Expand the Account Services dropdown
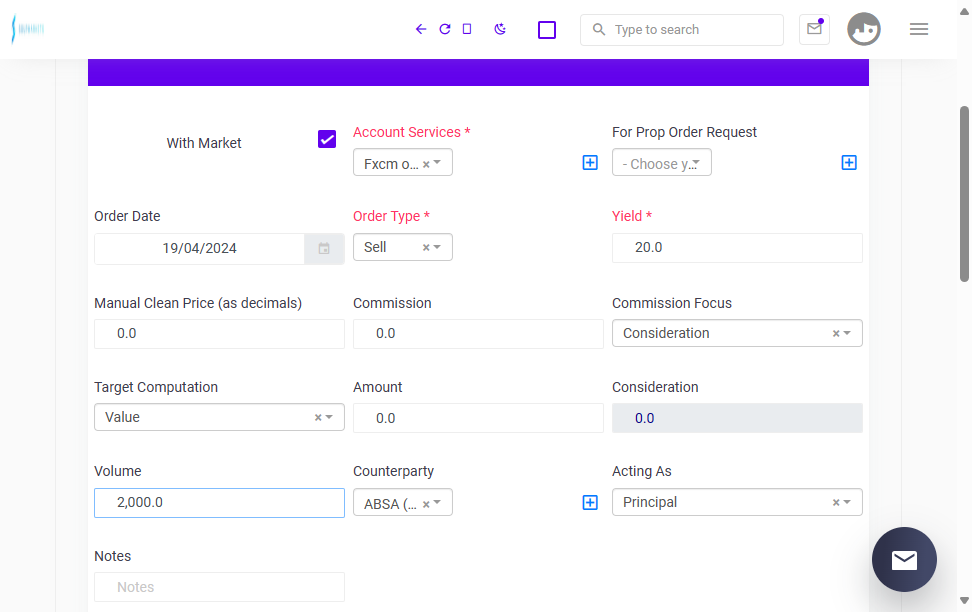 tap(438, 162)
